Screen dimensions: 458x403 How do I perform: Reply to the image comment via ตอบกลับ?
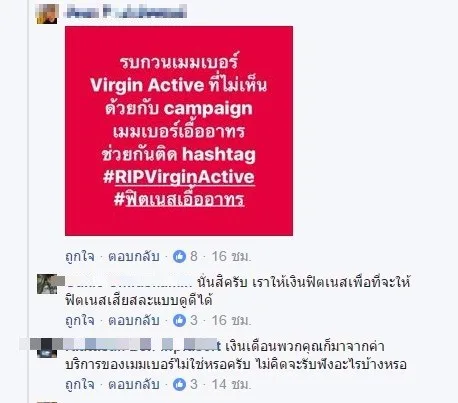(x=134, y=256)
